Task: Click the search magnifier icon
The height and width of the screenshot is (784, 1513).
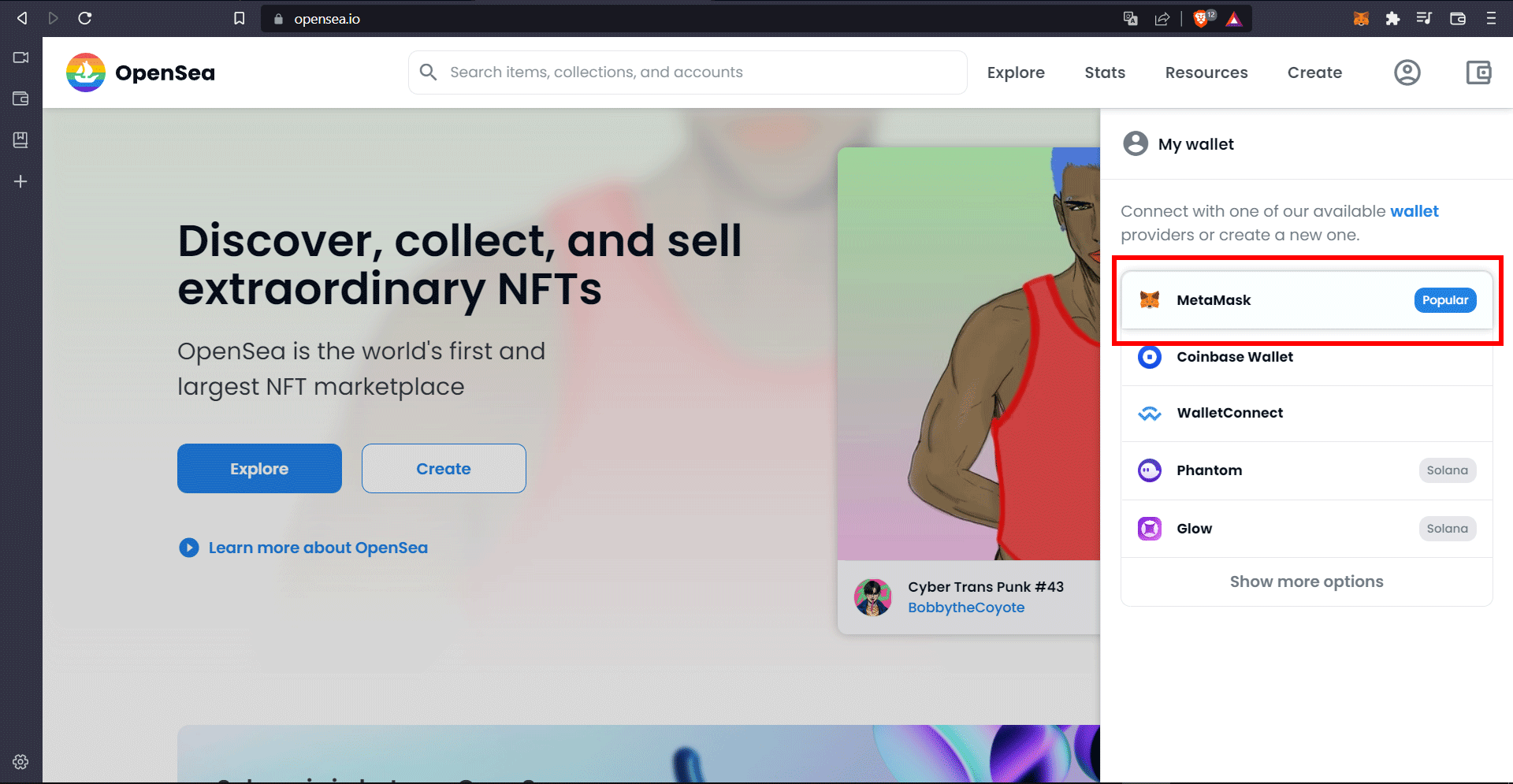Action: [x=428, y=72]
